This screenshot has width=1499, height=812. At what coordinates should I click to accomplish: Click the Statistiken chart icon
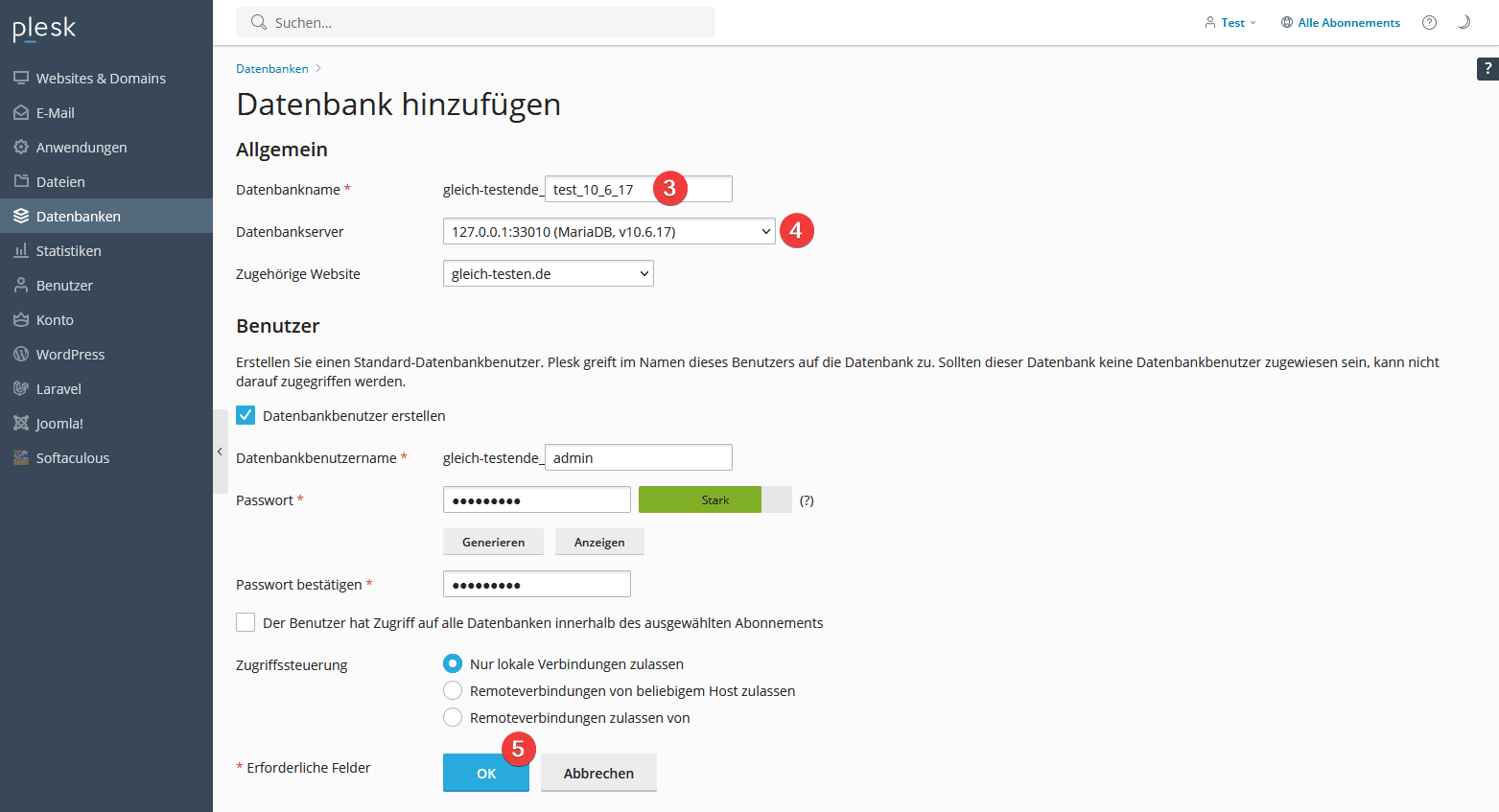coord(21,251)
